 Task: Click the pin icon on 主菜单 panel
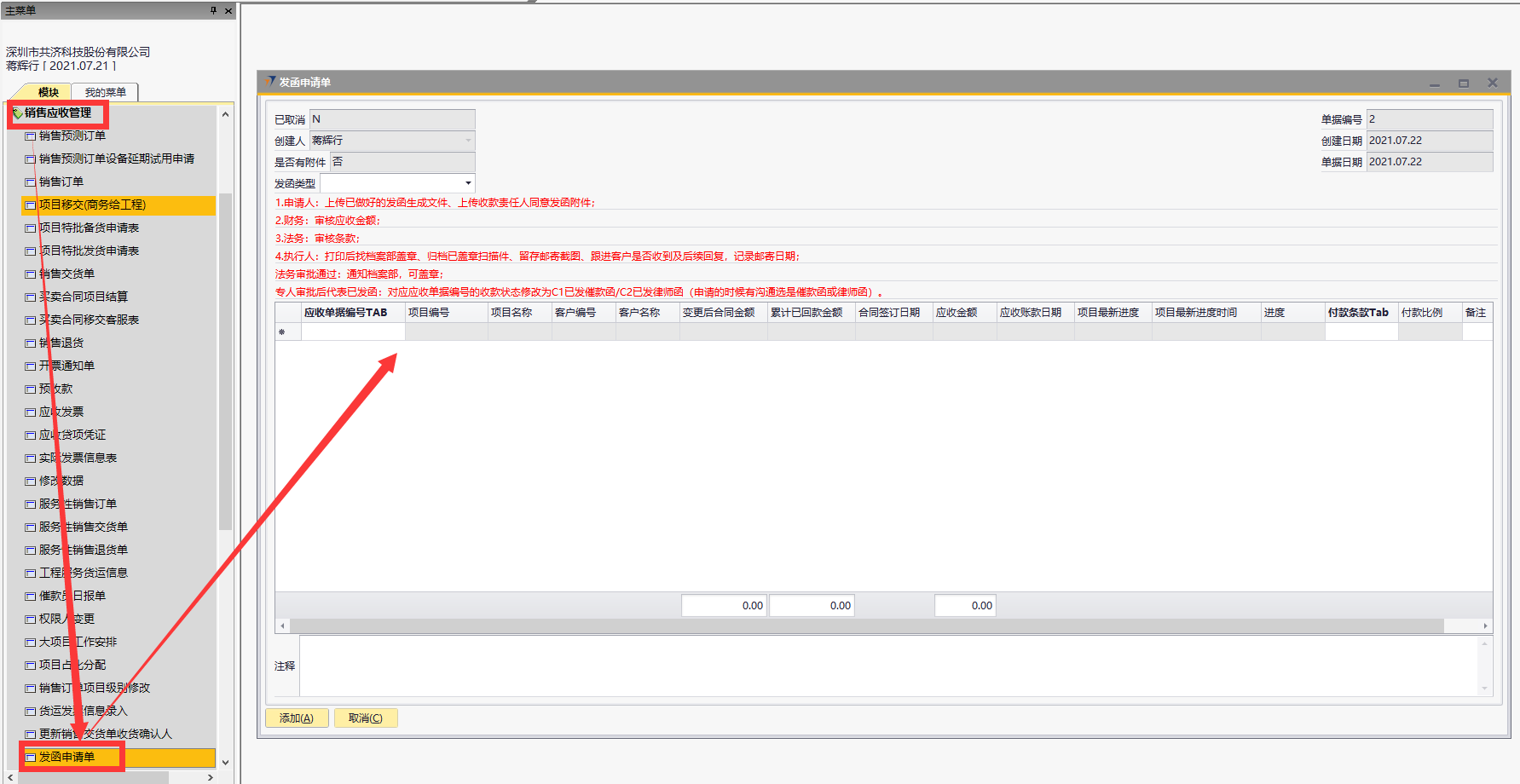click(x=213, y=10)
